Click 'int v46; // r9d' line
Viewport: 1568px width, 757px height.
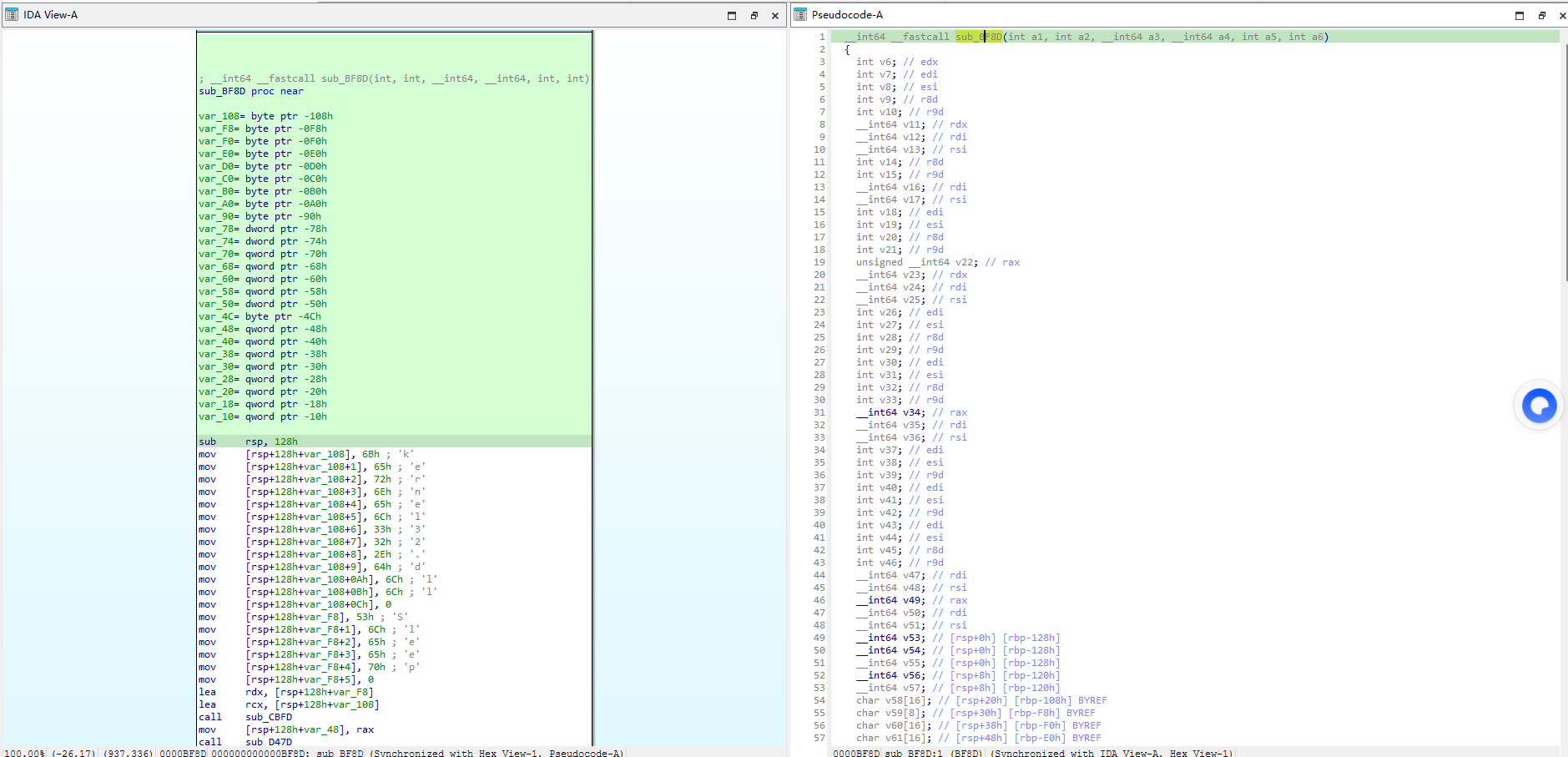tap(900, 563)
